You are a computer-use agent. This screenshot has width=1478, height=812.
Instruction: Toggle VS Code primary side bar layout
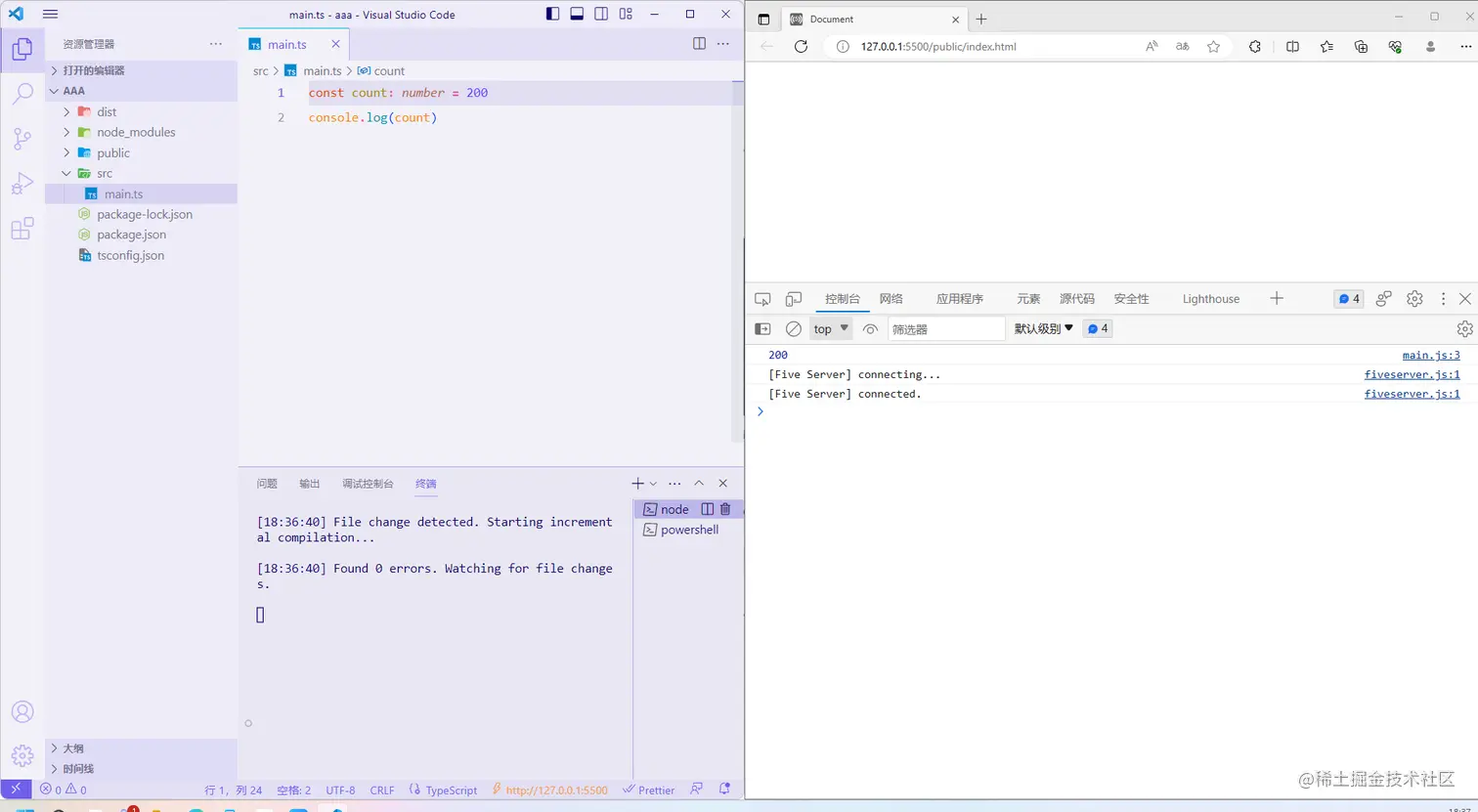tap(553, 14)
